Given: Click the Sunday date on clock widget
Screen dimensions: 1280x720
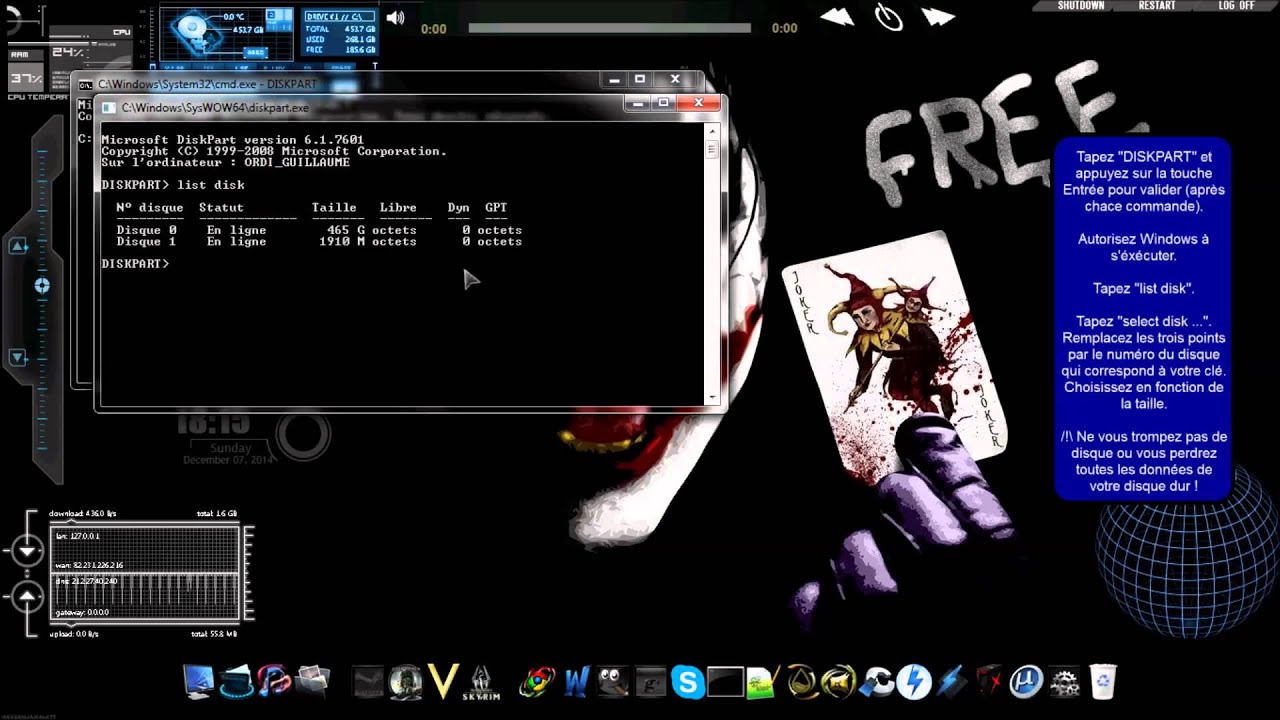Looking at the screenshot, I should (230, 448).
